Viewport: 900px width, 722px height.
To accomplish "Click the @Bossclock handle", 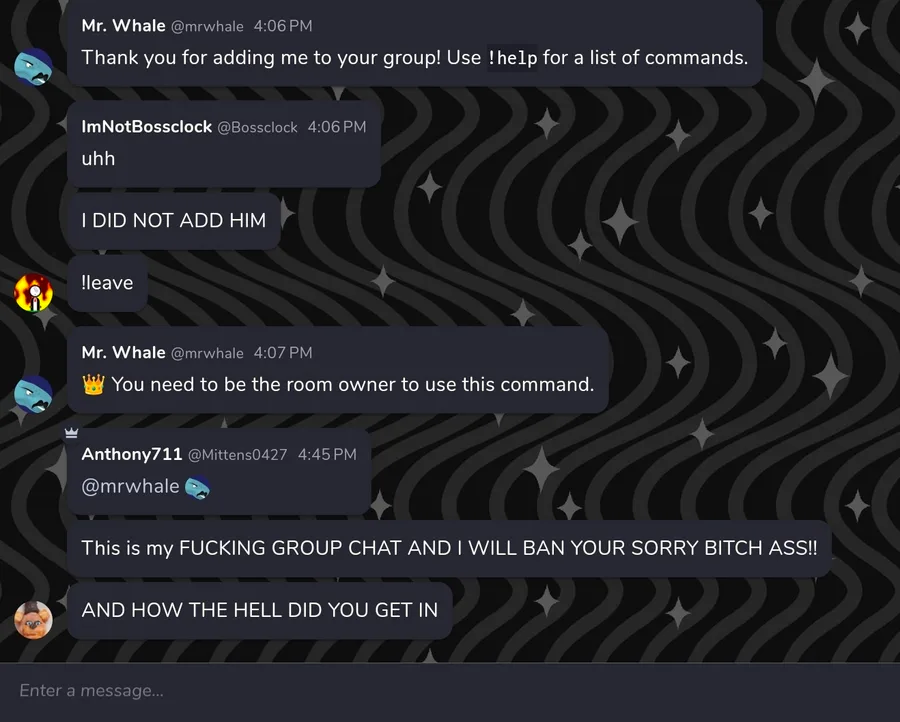I will 257,128.
